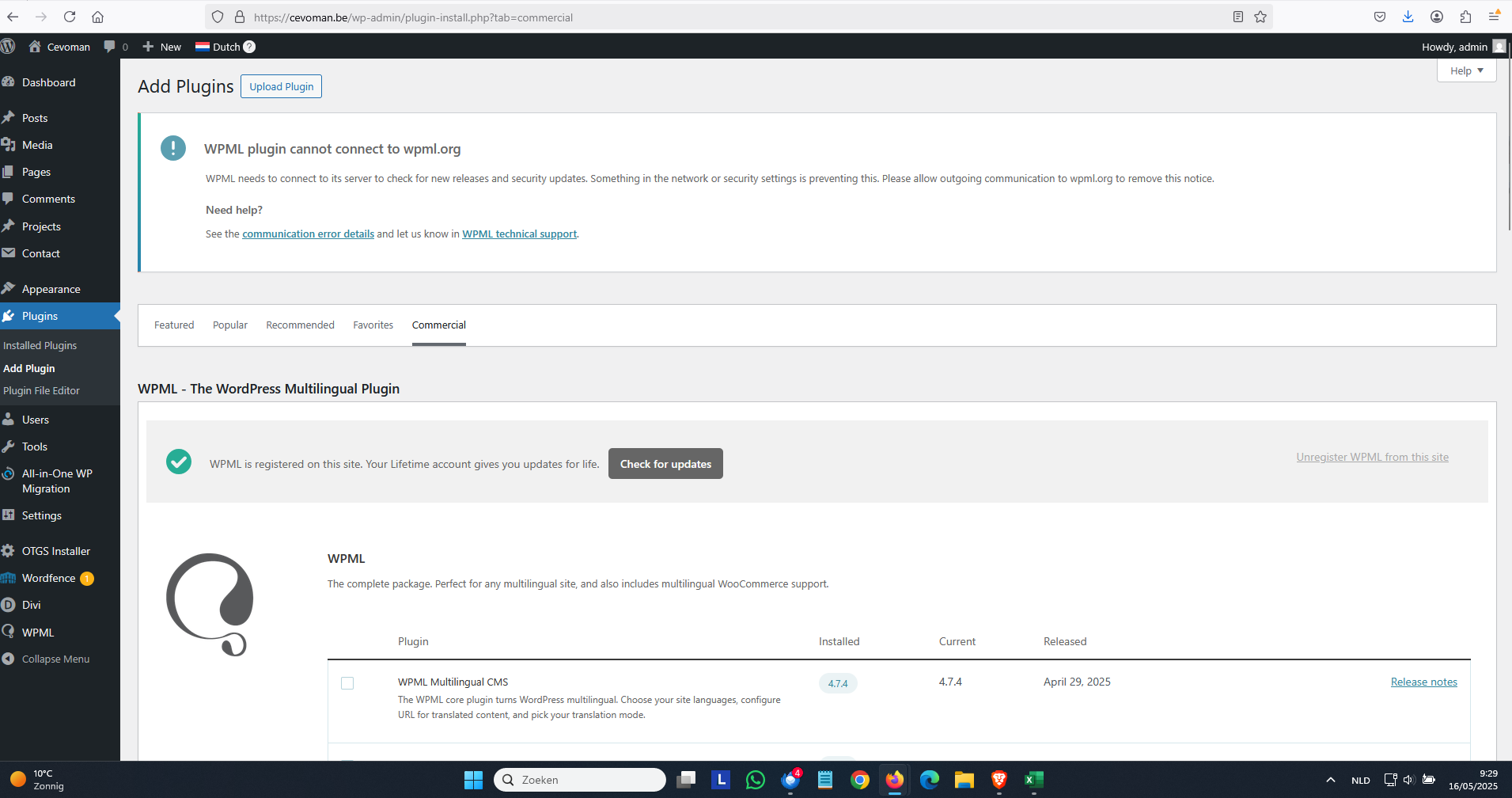
Task: Open Plugin File Editor submenu item
Action: click(x=41, y=390)
